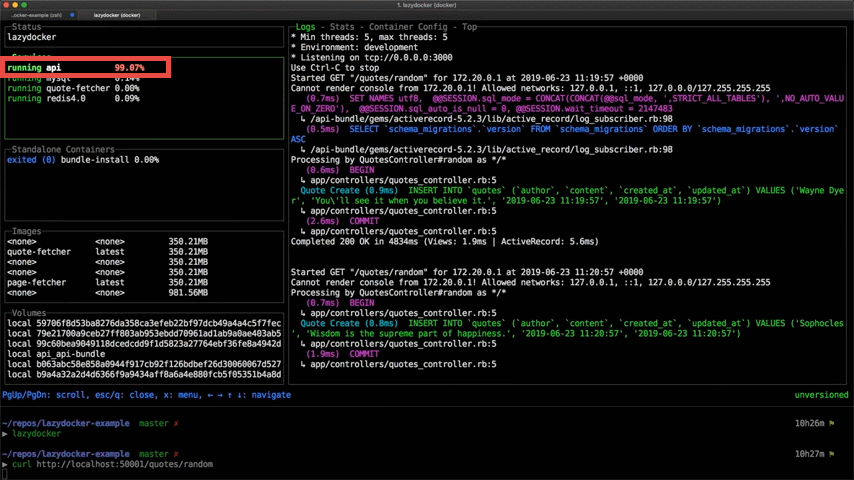
Task: Click the unversioned label in status bar
Action: [x=821, y=395]
